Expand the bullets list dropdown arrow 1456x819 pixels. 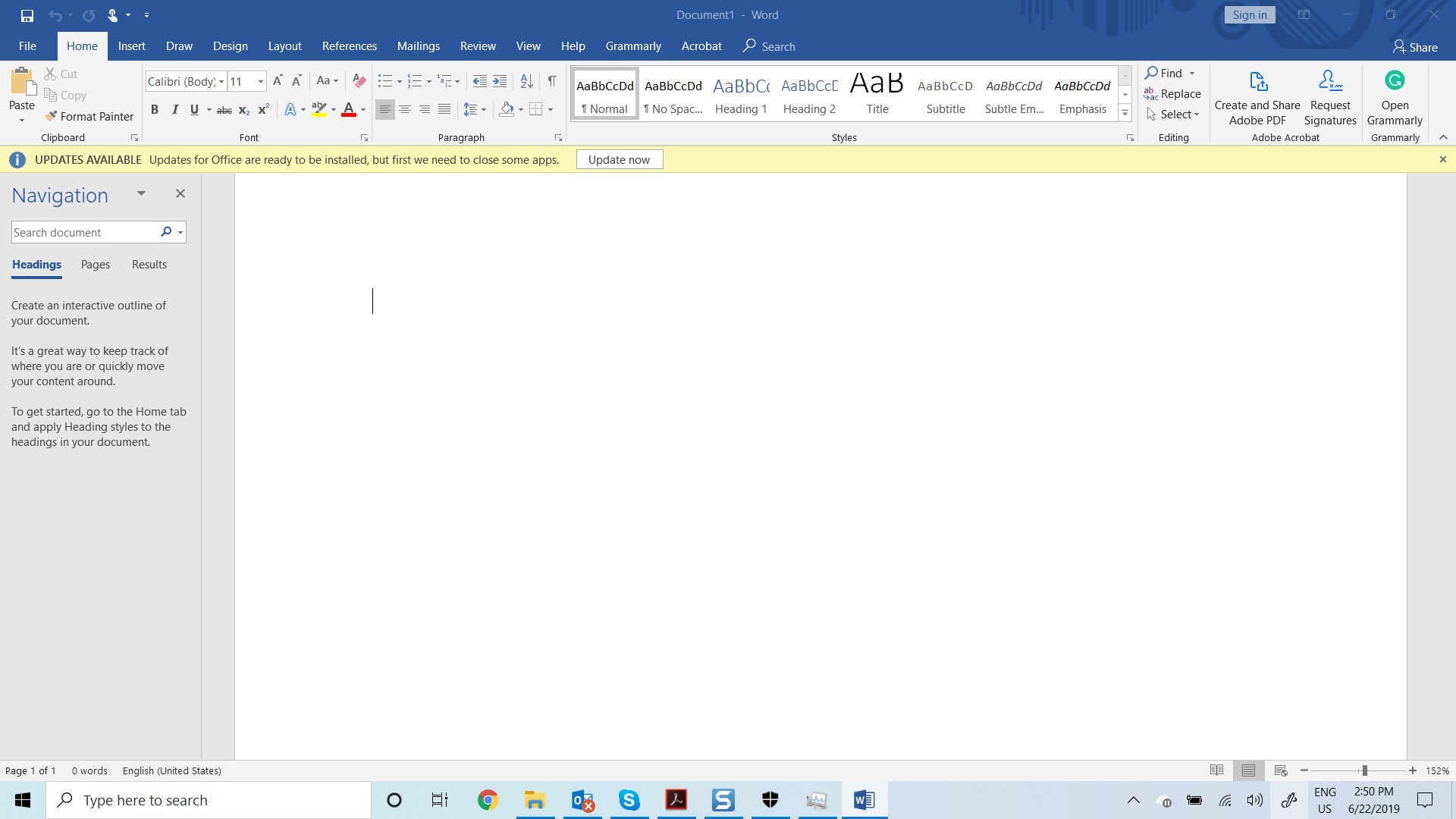(400, 81)
